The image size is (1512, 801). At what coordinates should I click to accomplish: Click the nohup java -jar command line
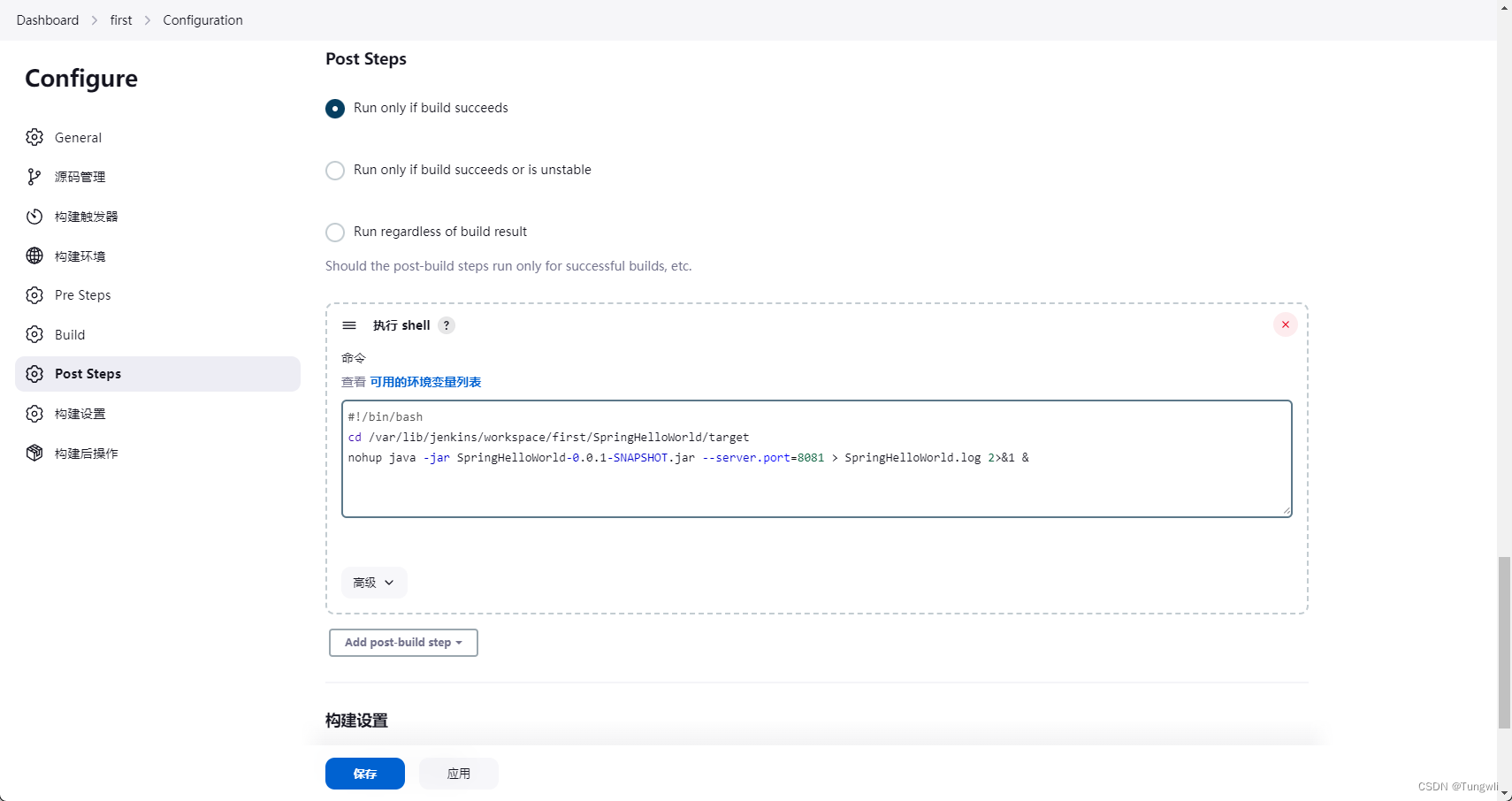[688, 458]
